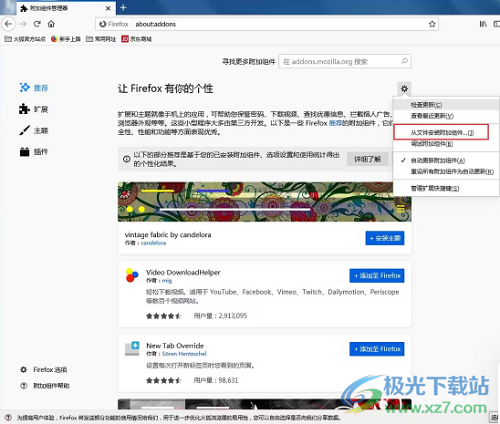
Task: Open the 新手上路 bookmark
Action: [66, 39]
